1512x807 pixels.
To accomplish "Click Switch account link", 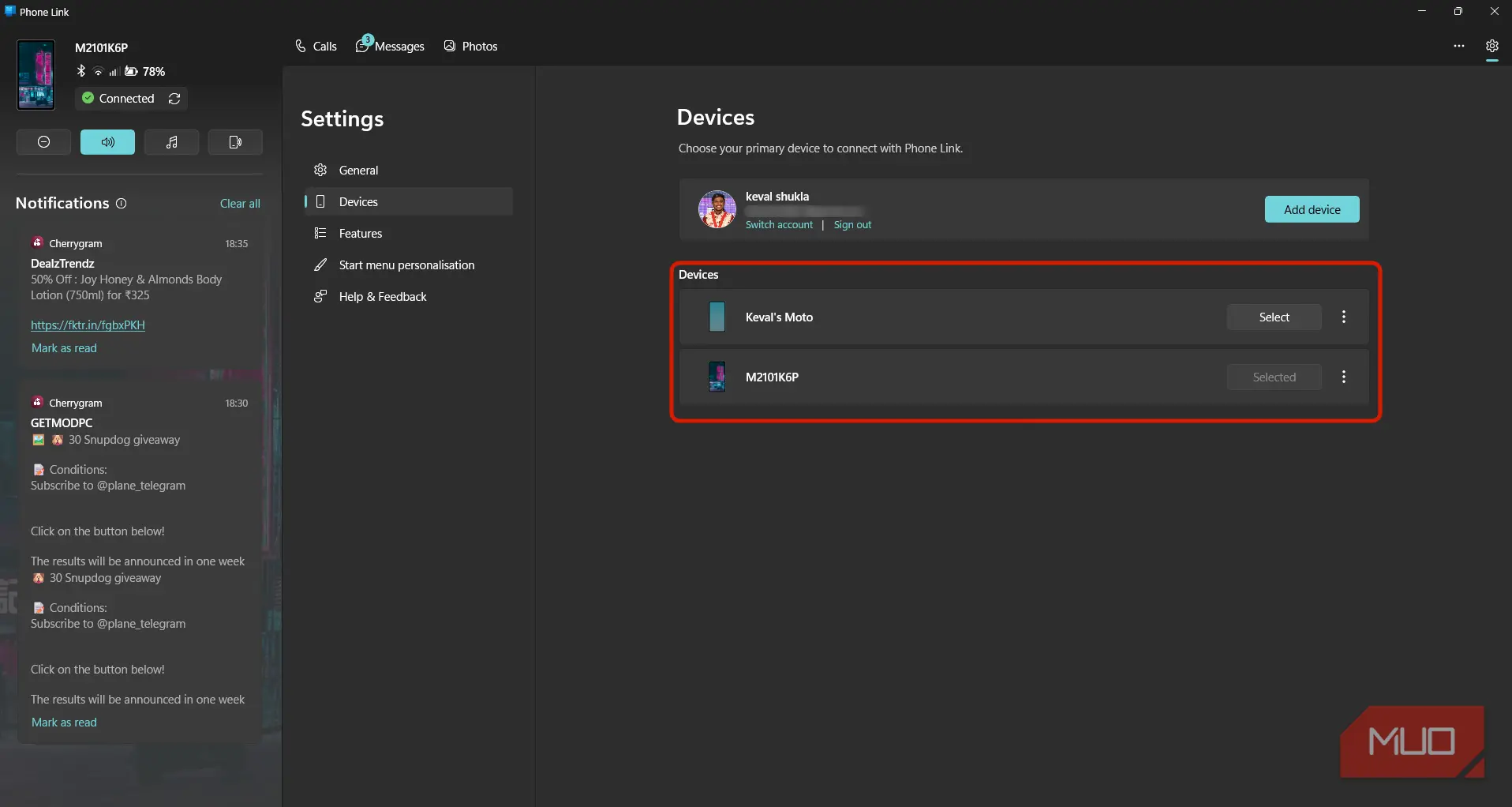I will click(x=779, y=225).
